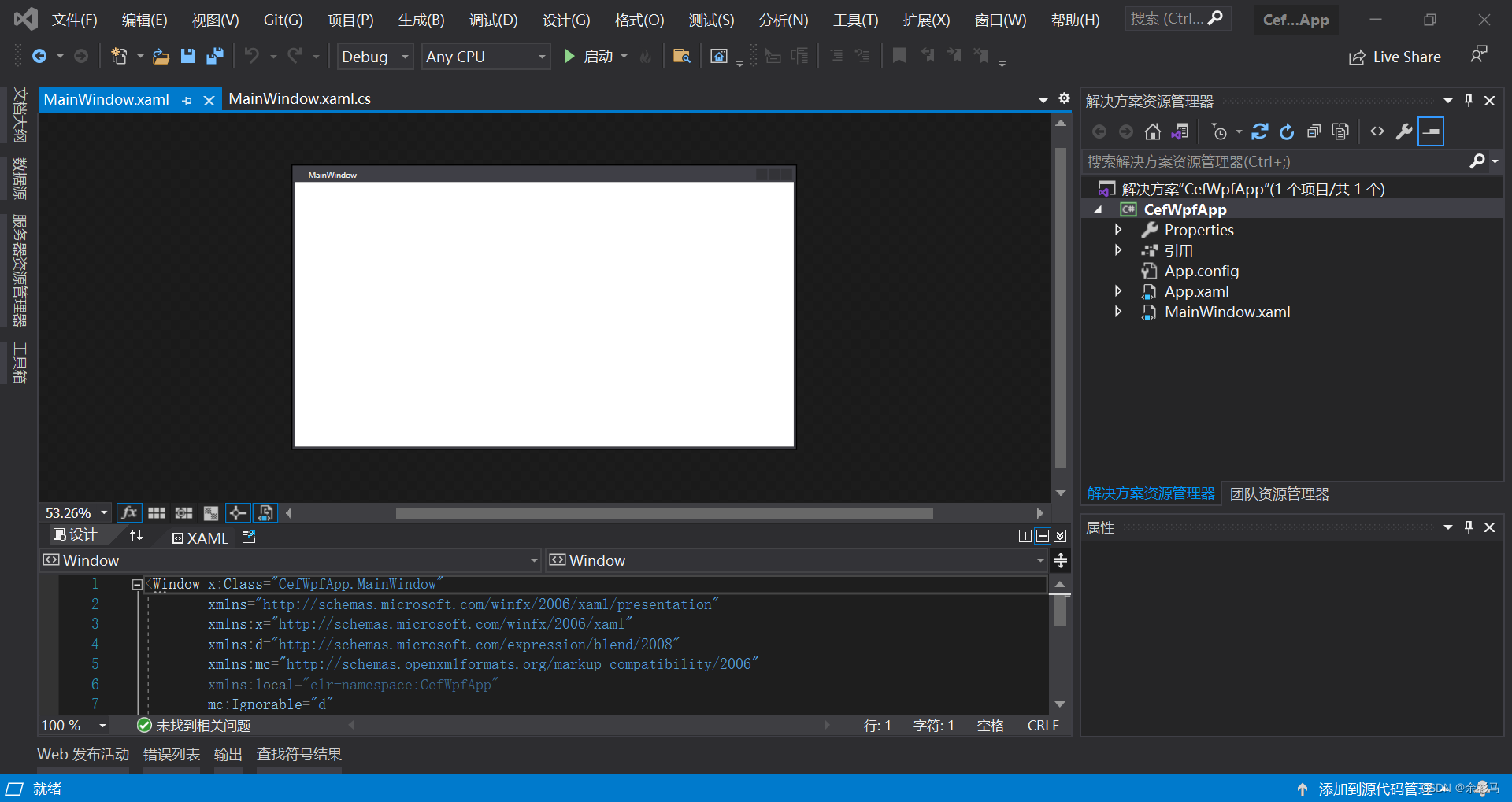The width and height of the screenshot is (1512, 802).
Task: Toggle Preview Selected Items in Solution Explorer
Action: tap(1431, 131)
